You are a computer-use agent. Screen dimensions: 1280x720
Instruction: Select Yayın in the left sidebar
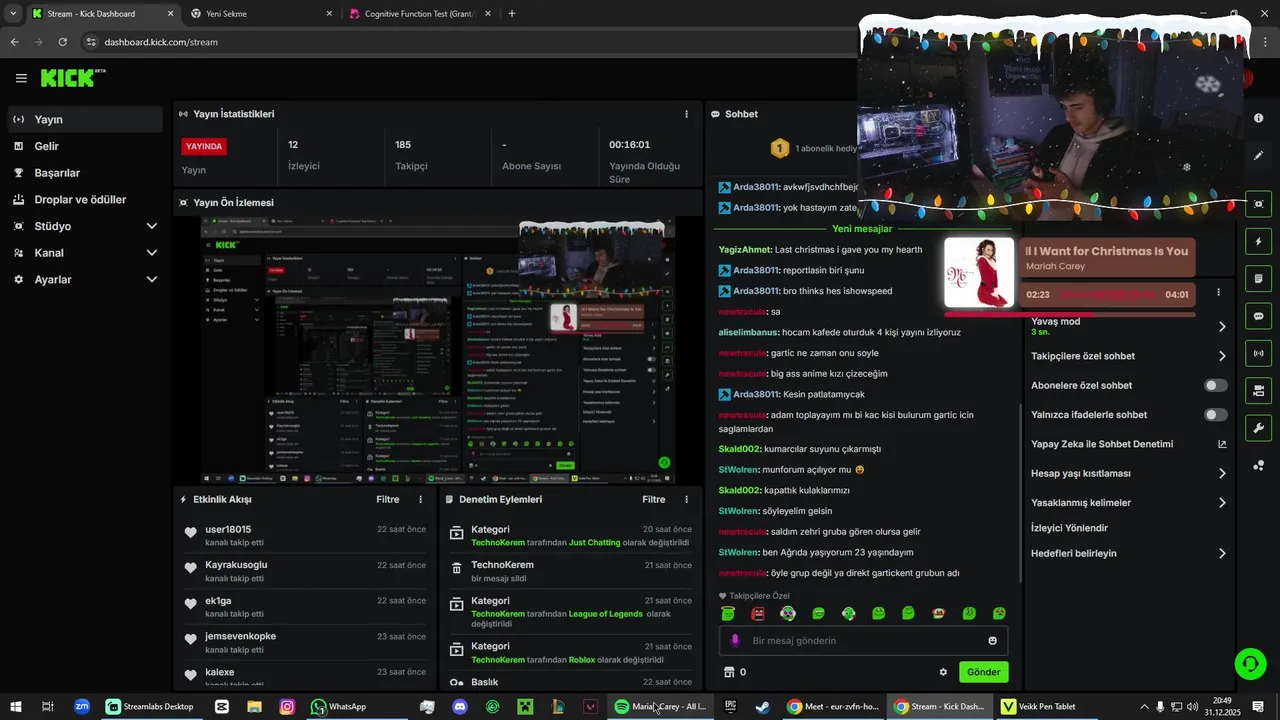point(85,119)
